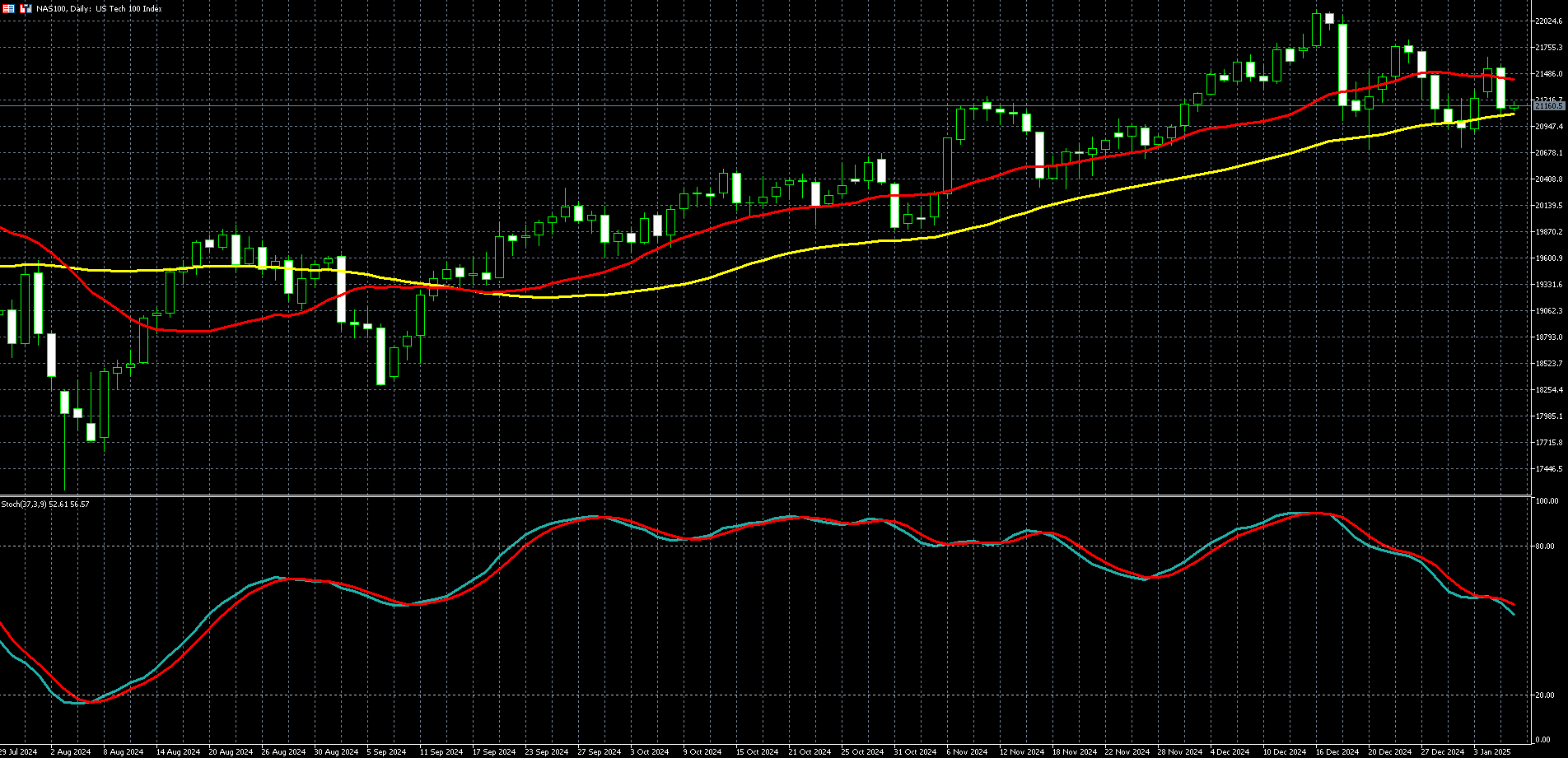This screenshot has height=758, width=1568.
Task: Click the 3 Jan 2025 date label
Action: pos(1491,751)
